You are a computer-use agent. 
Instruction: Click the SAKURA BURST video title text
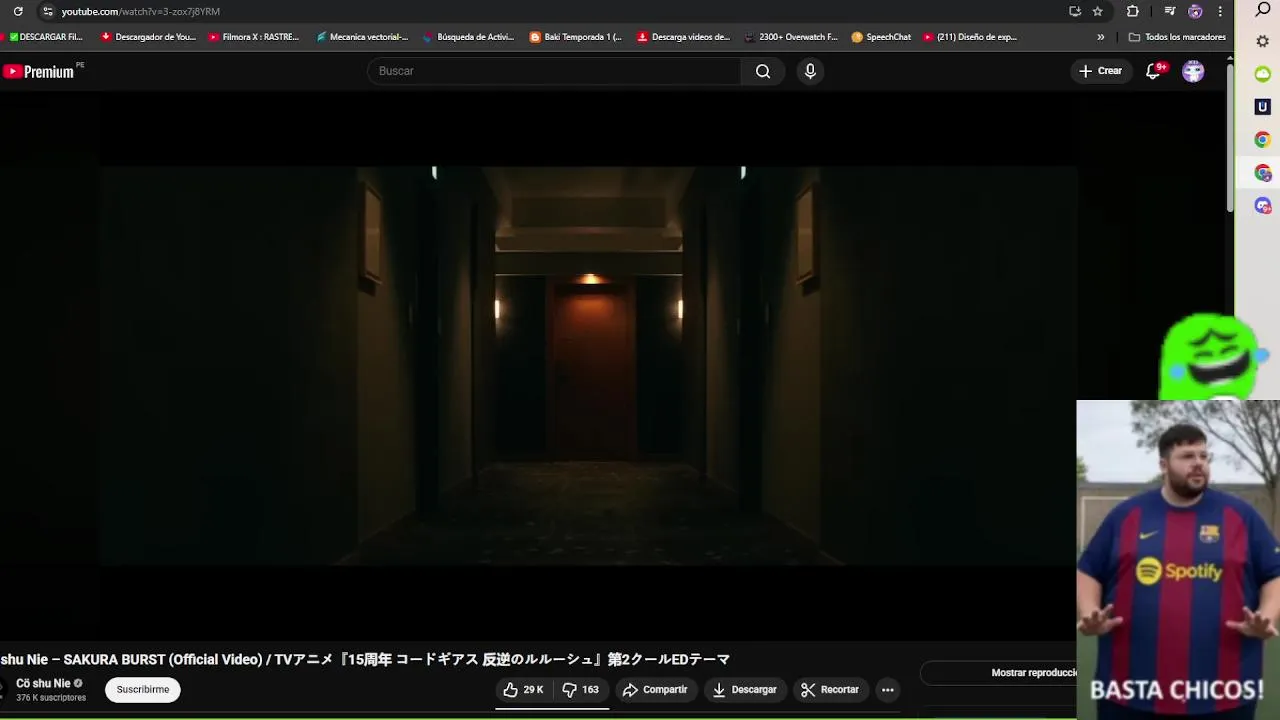click(x=365, y=660)
